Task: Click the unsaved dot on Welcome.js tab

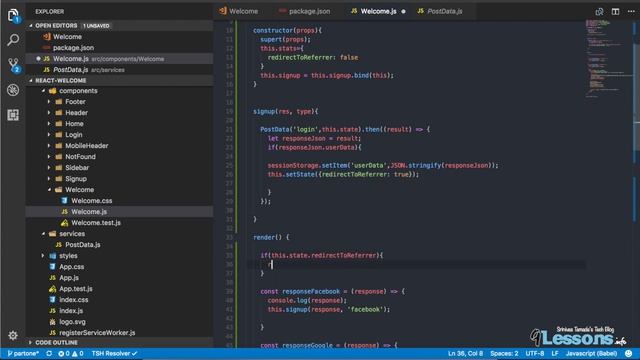Action: [403, 11]
